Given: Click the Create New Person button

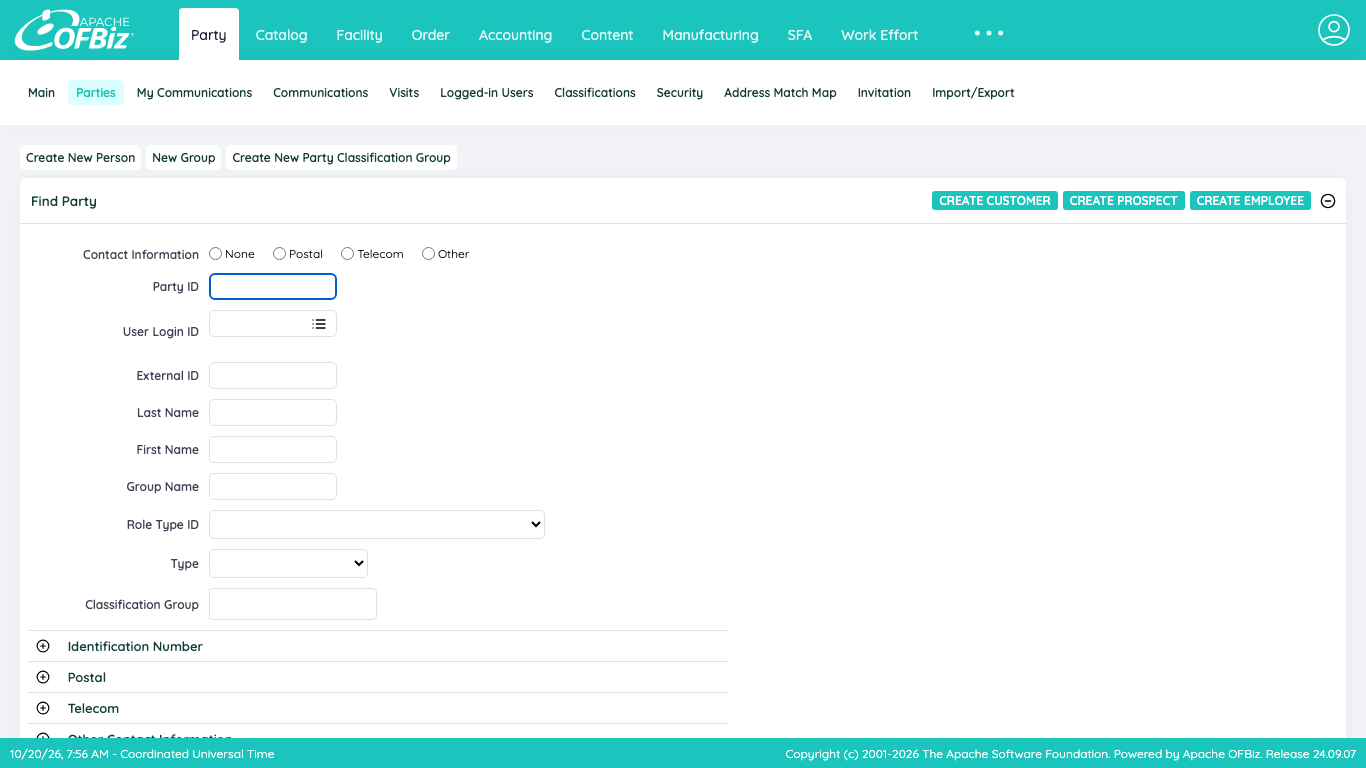Looking at the screenshot, I should (81, 158).
